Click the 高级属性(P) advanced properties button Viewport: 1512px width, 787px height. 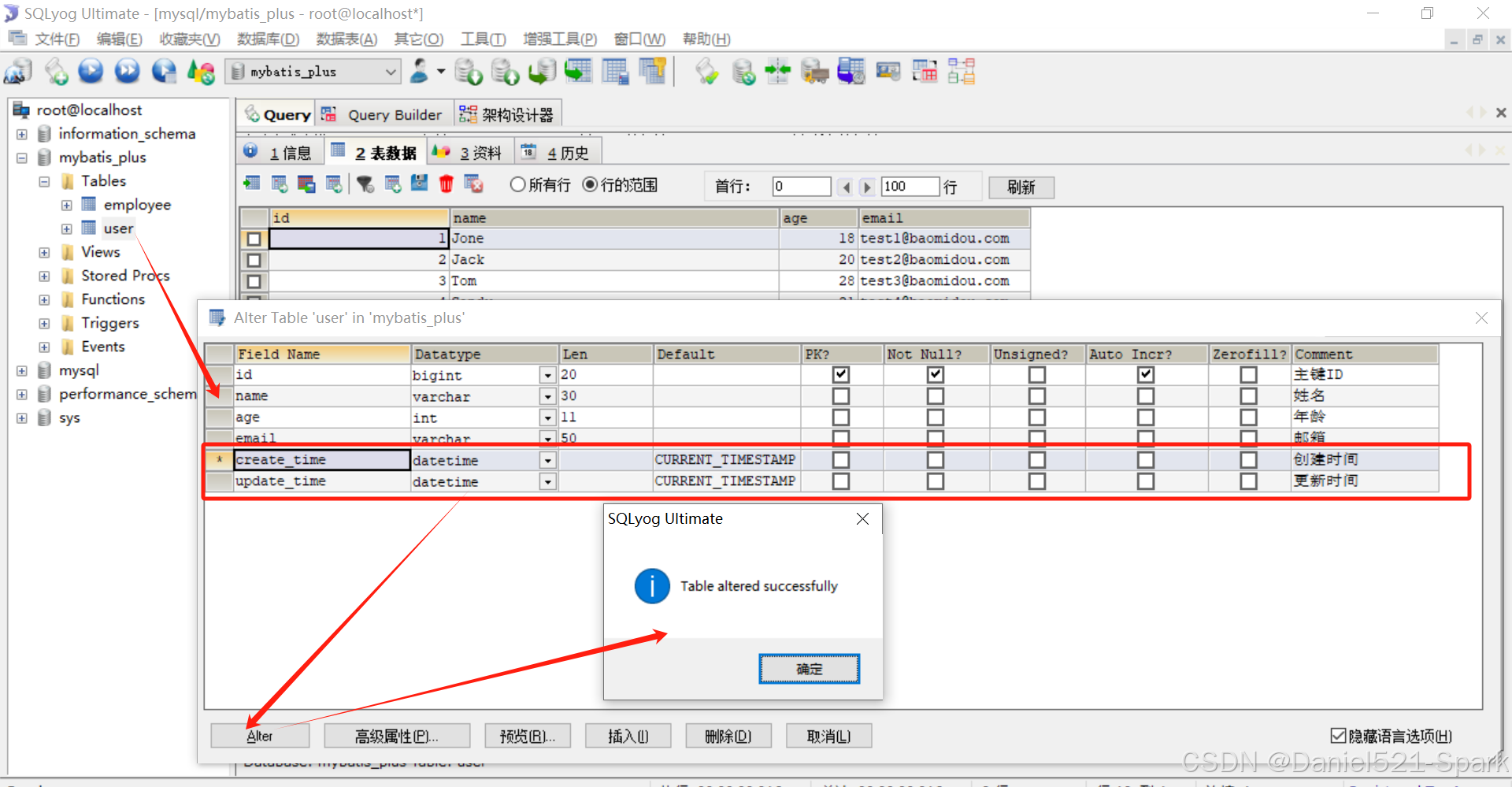pos(397,736)
